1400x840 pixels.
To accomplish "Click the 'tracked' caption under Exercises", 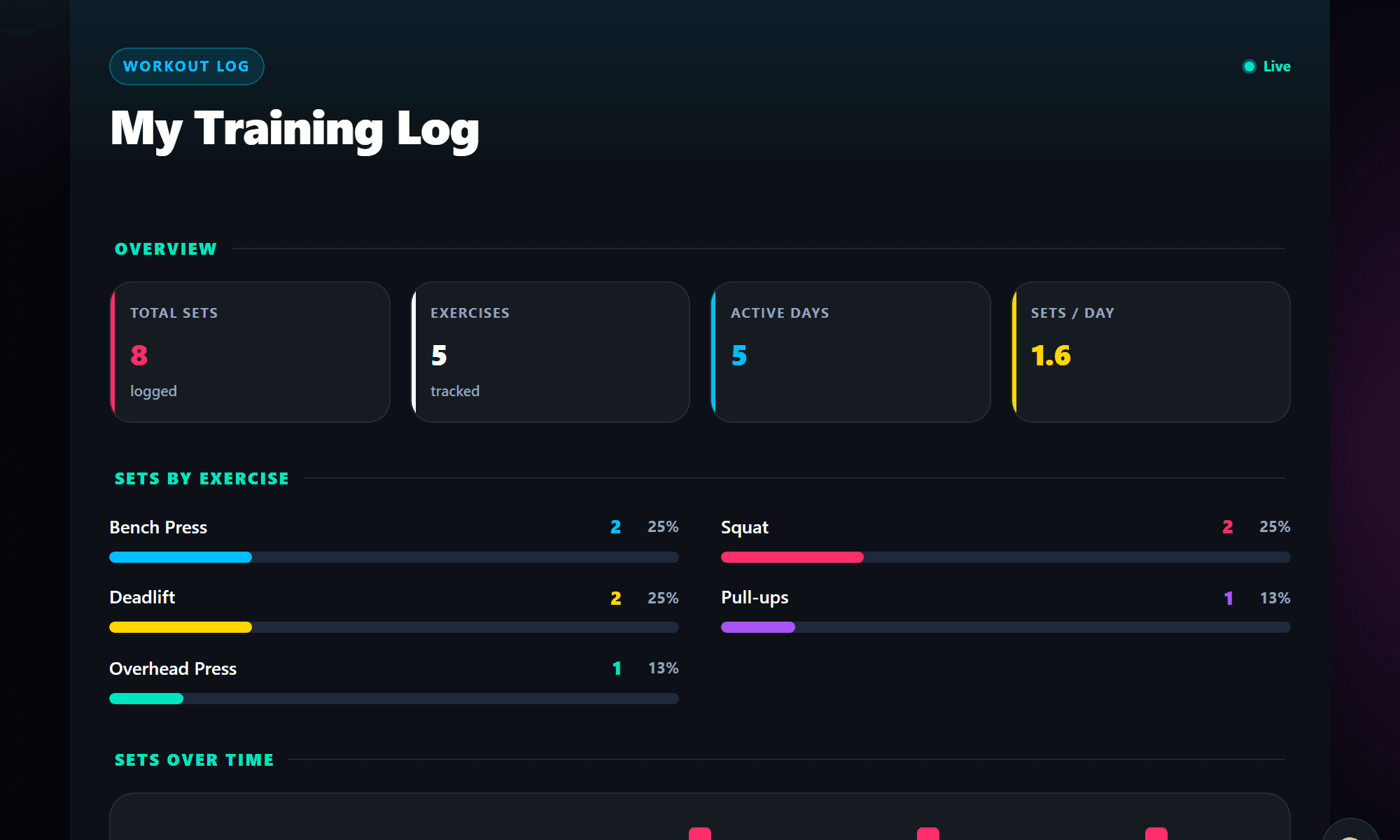I will click(455, 391).
